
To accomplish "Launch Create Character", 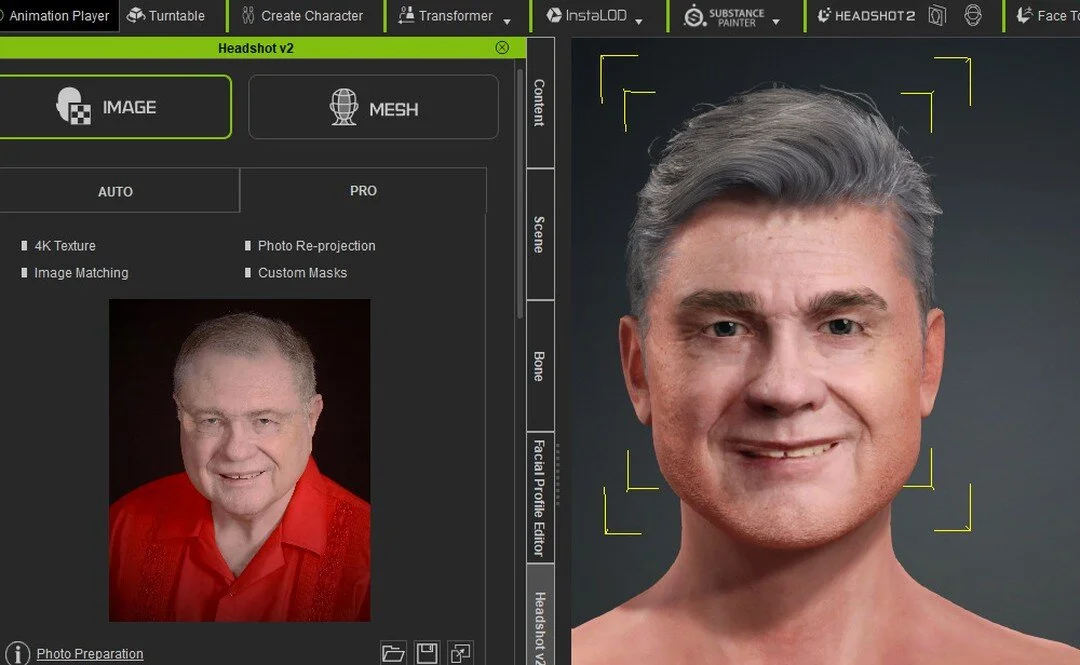I will [302, 15].
